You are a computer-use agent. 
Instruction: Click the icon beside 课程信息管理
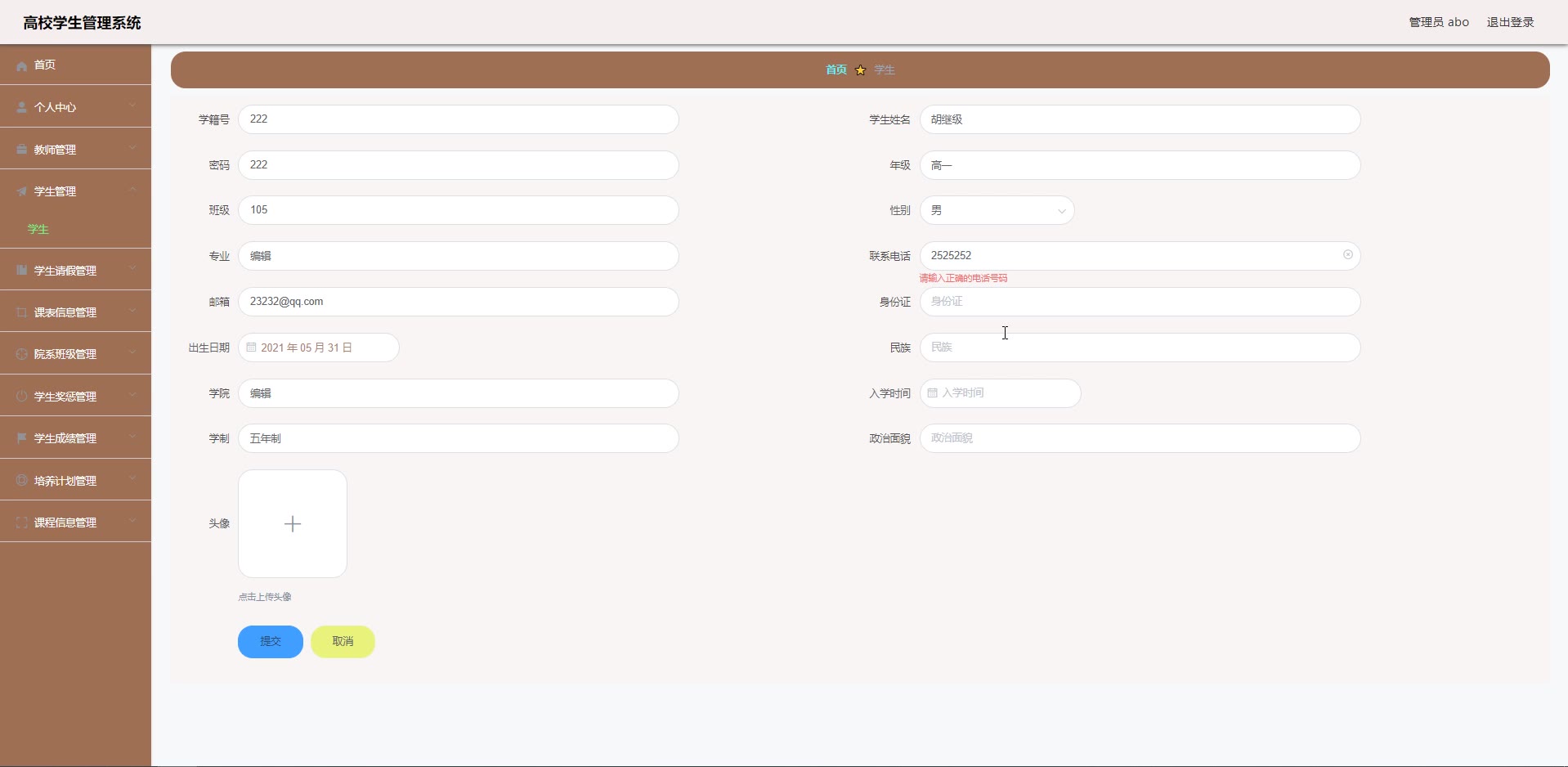22,523
